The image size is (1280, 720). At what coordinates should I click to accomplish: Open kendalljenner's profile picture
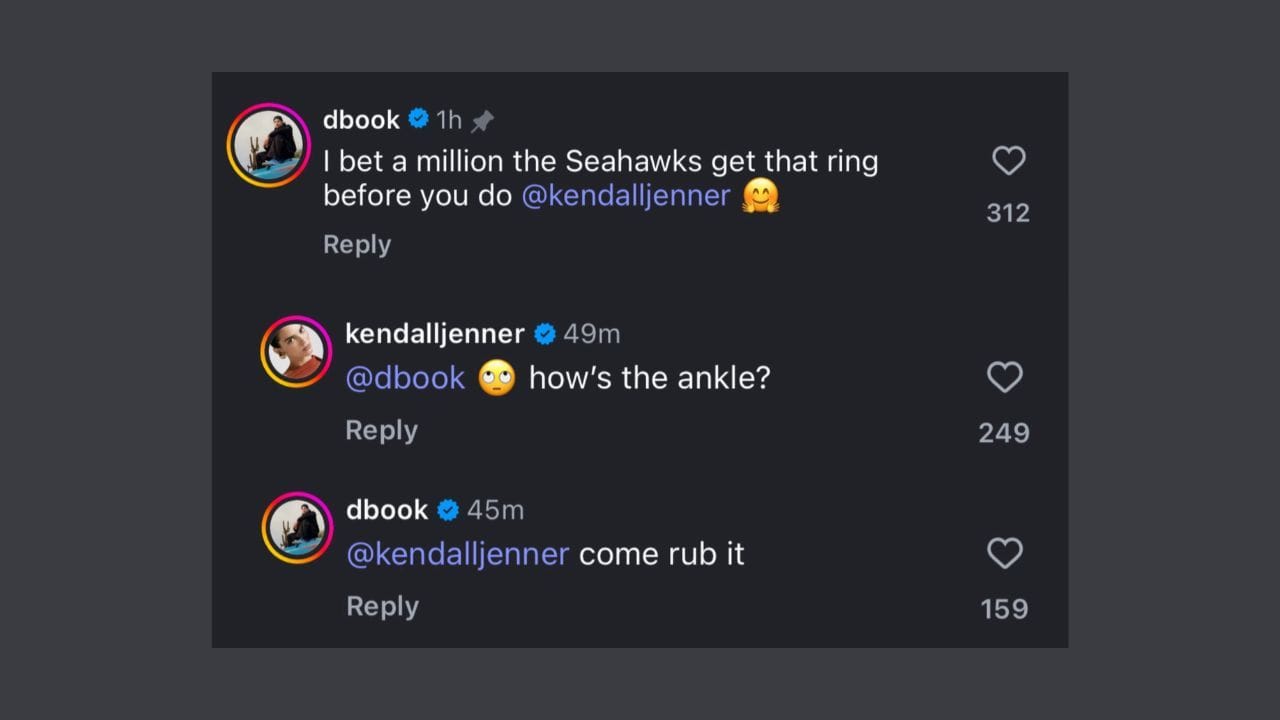(x=296, y=351)
